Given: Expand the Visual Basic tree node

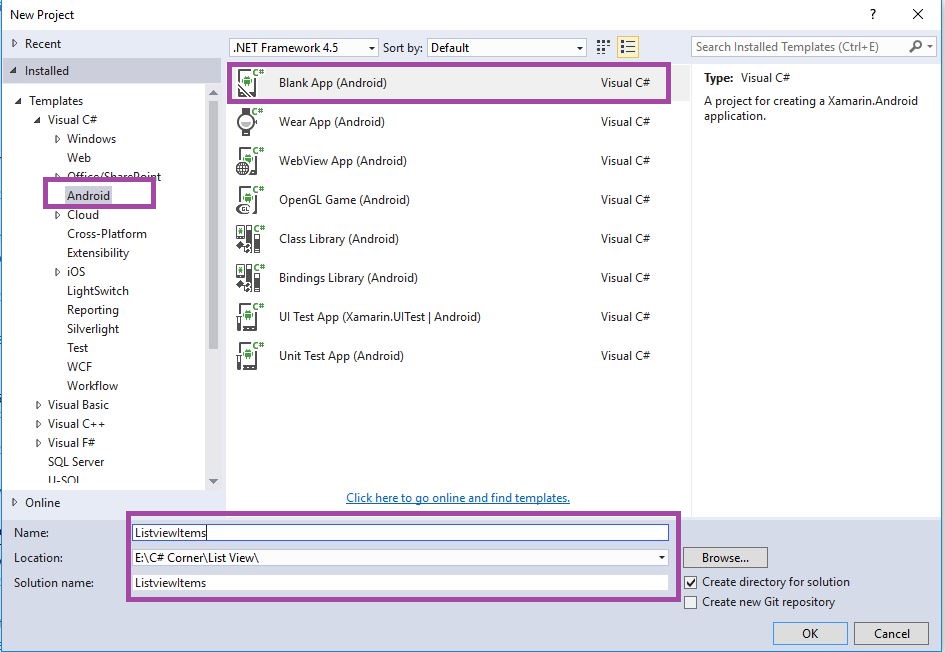Looking at the screenshot, I should (38, 405).
